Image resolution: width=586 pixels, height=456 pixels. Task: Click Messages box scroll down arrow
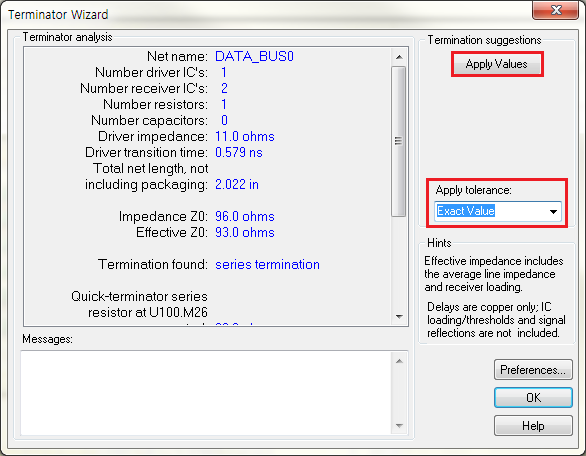pos(399,426)
